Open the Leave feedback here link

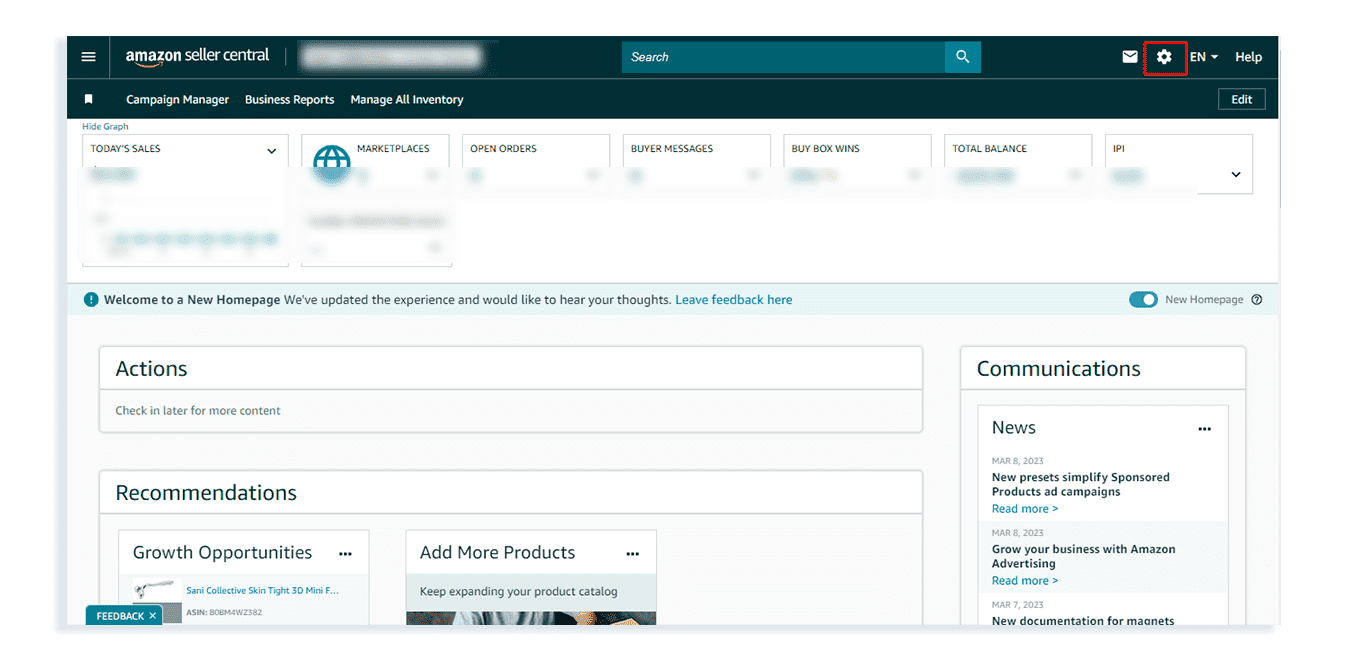733,299
